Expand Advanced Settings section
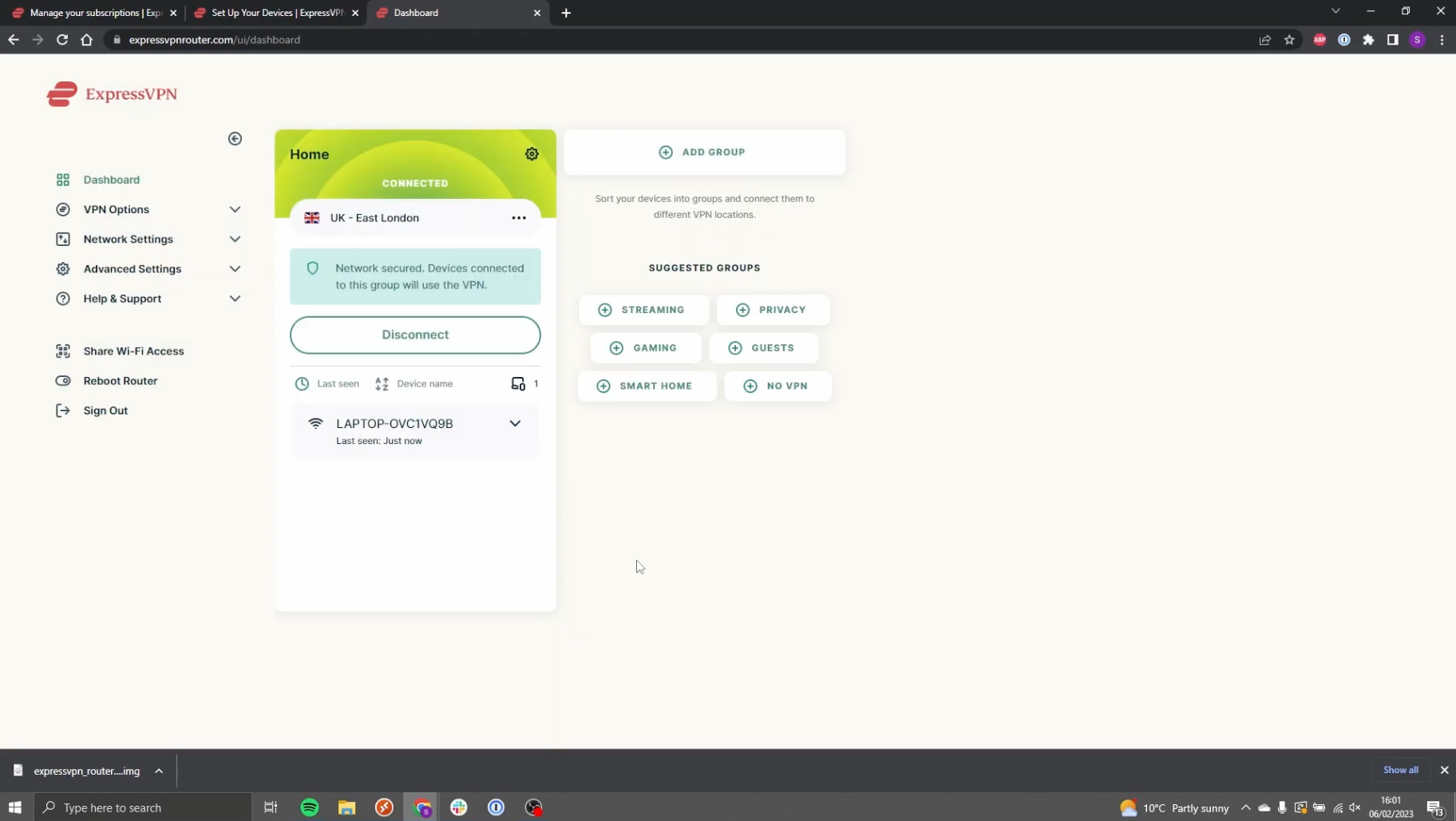This screenshot has width=1456, height=821. pyautogui.click(x=235, y=269)
